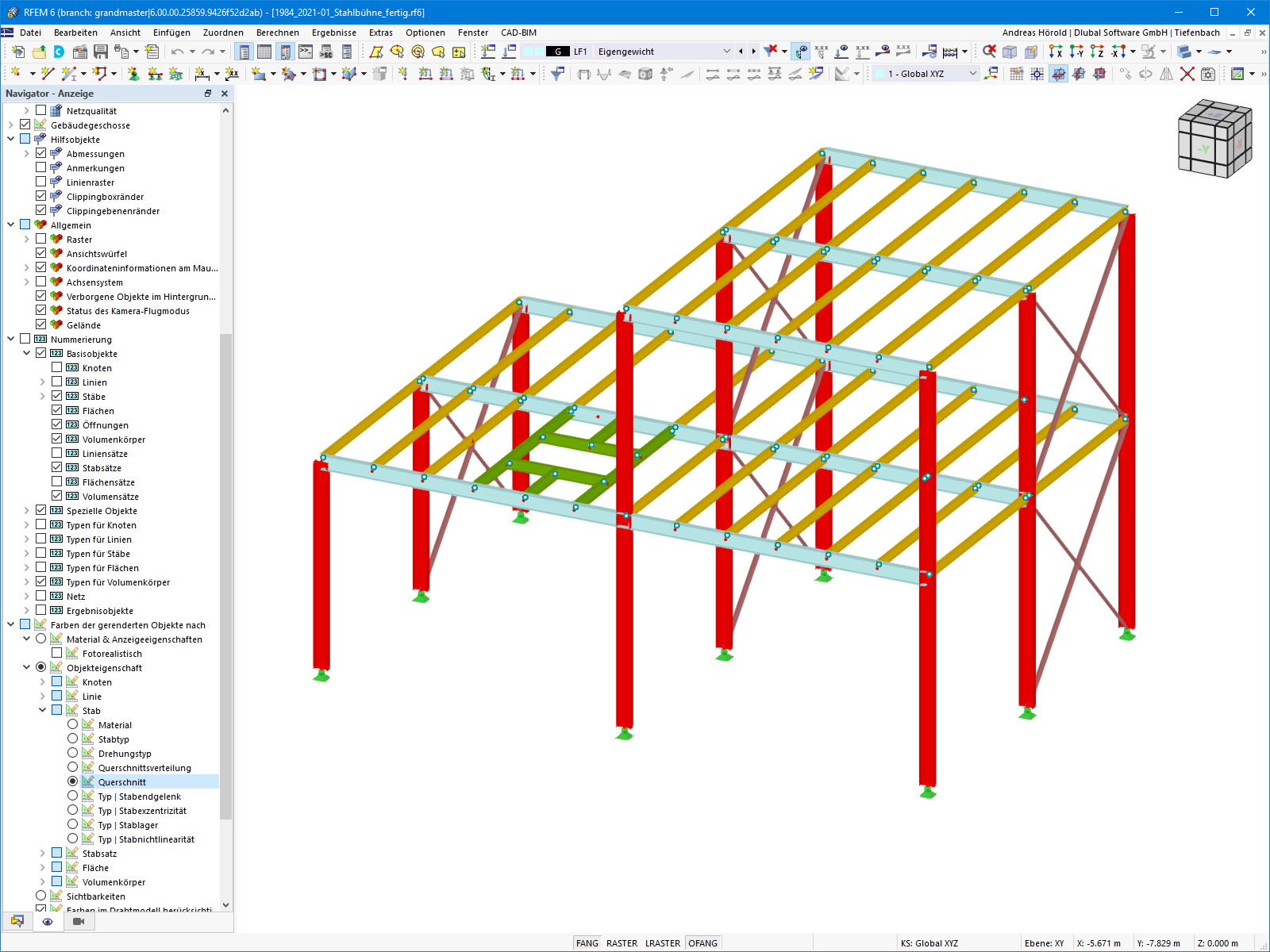Open the tables view icon
This screenshot has width=1270, height=952.
[264, 52]
